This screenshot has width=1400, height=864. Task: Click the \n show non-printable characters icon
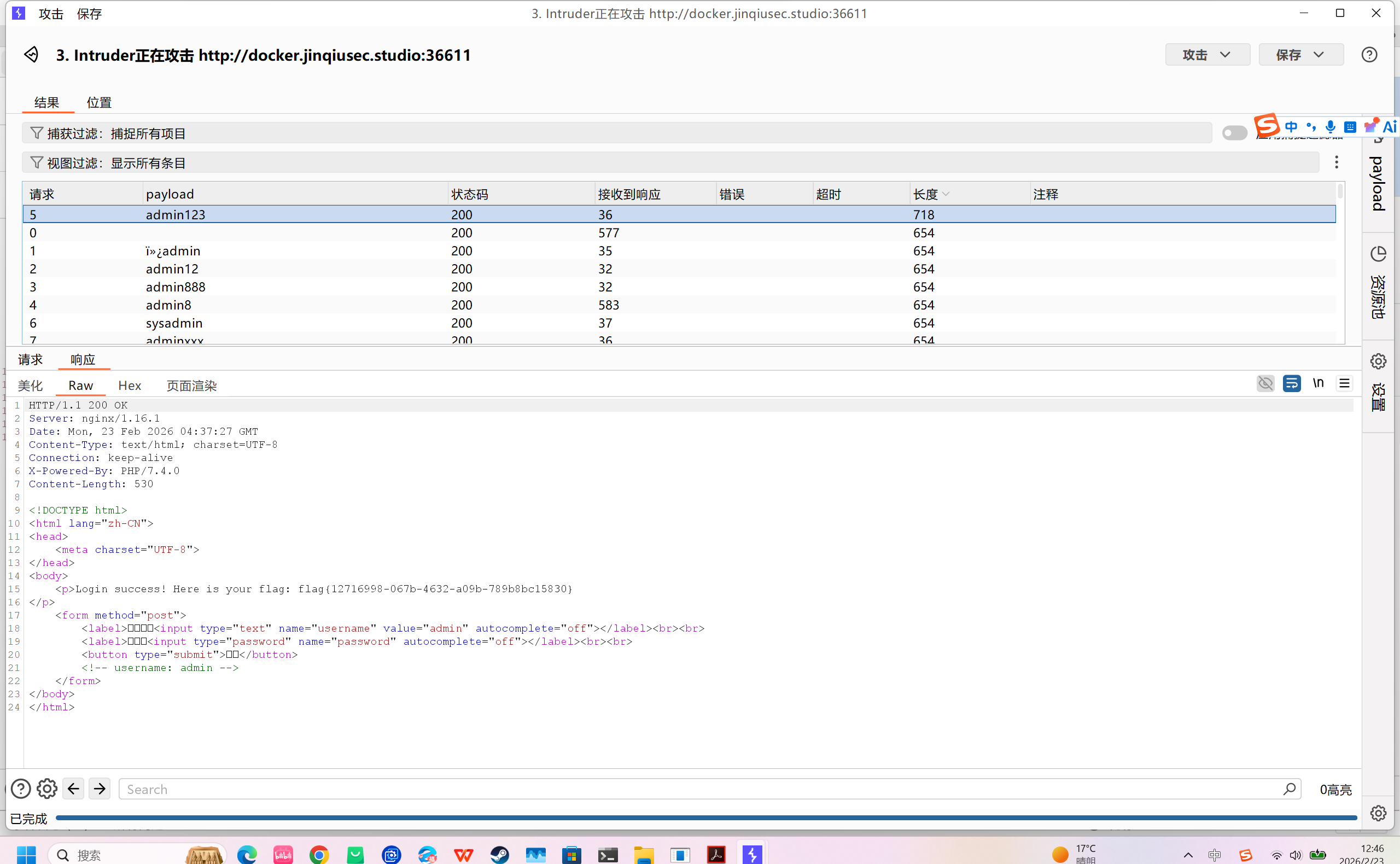(1318, 383)
